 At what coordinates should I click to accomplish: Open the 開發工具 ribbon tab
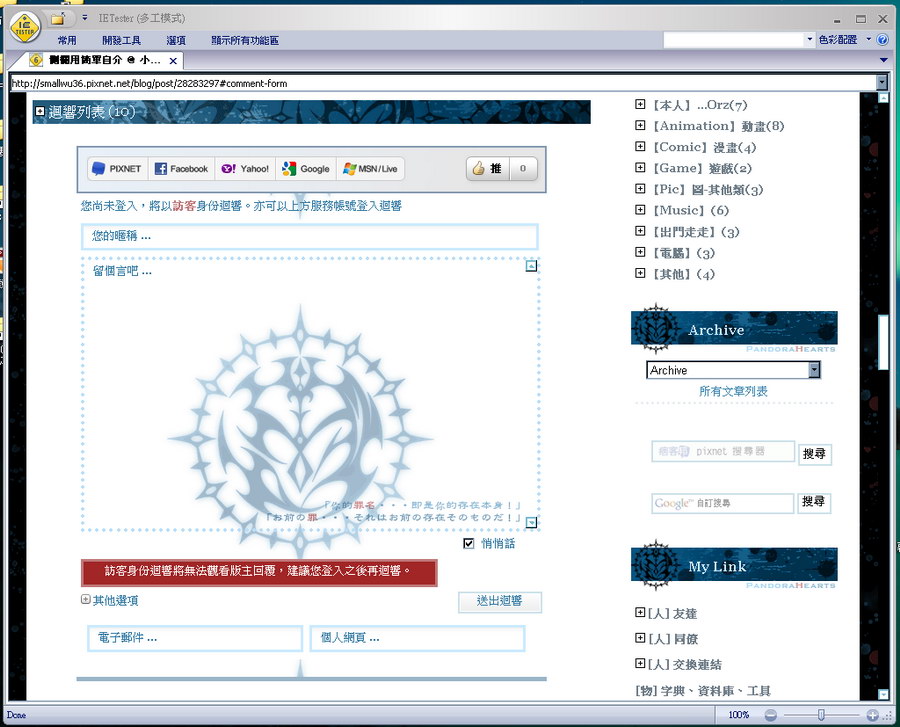coord(121,40)
